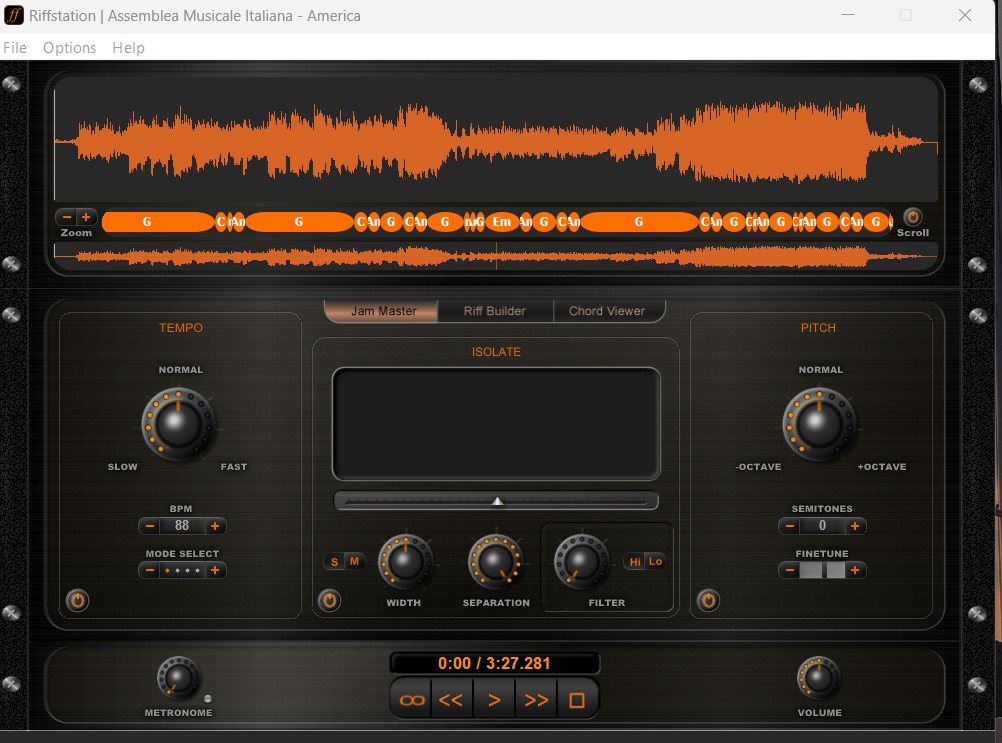Lower Semitones with the minus button

click(x=790, y=526)
